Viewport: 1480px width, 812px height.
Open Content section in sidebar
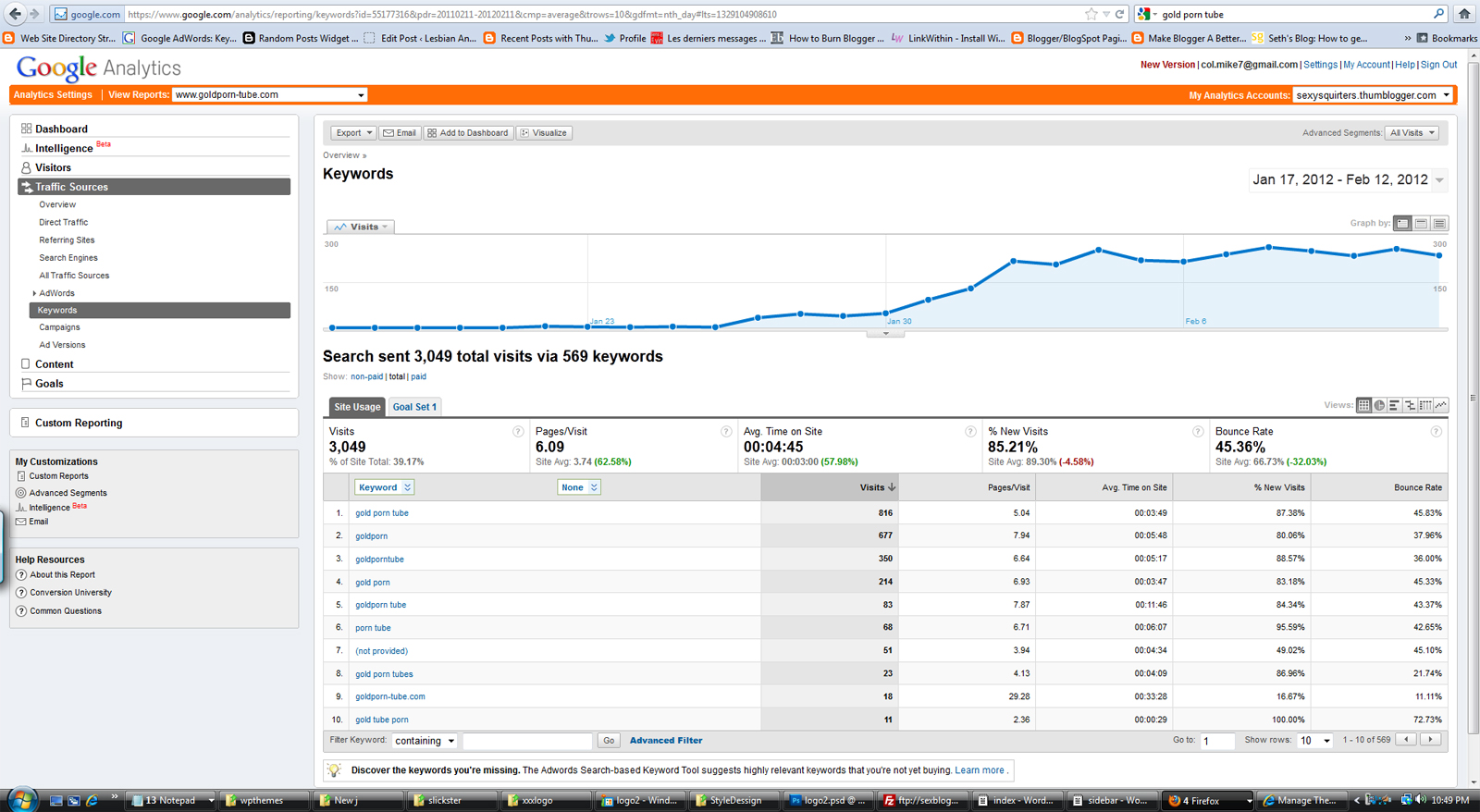point(54,364)
